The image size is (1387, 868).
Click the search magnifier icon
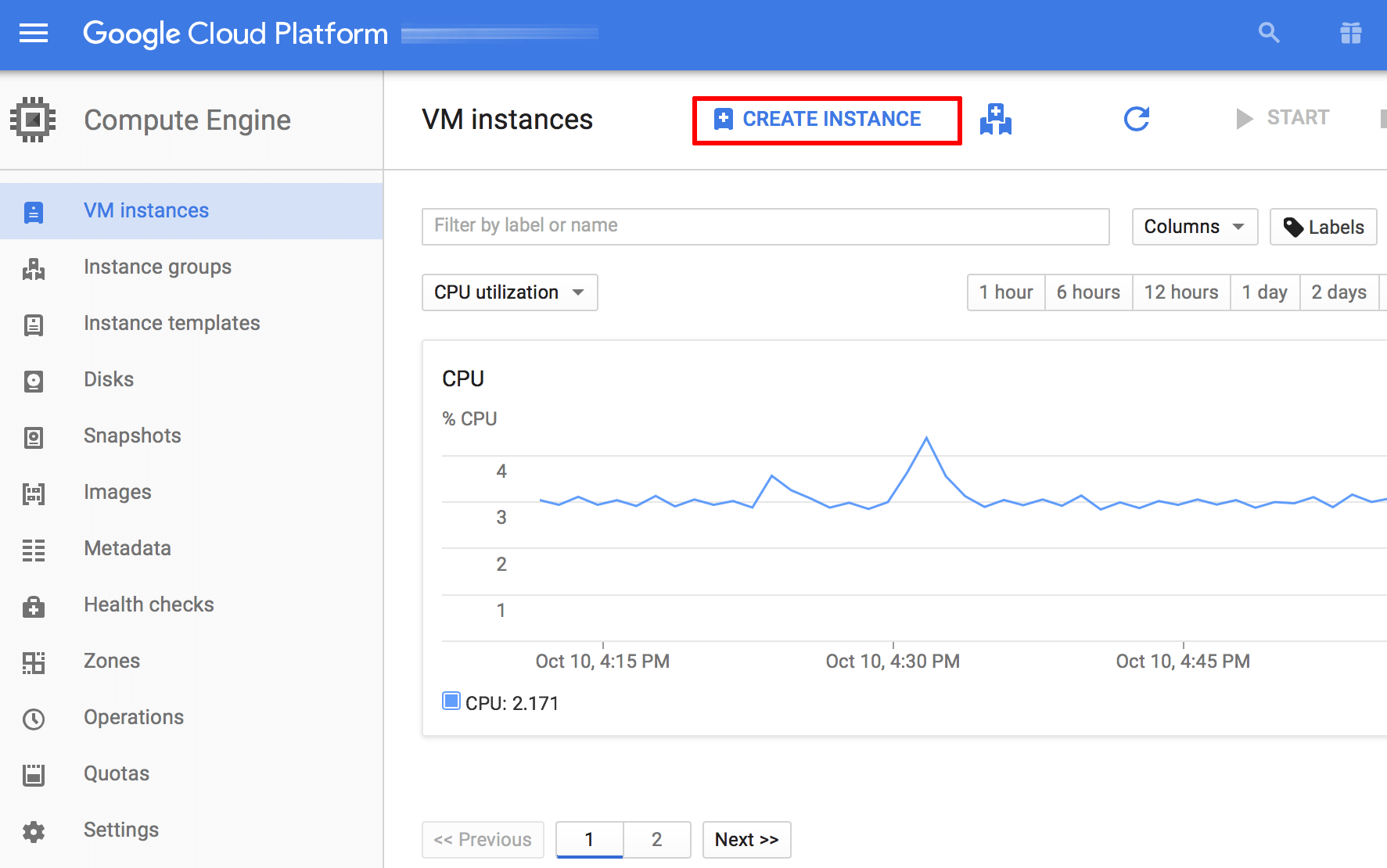(x=1268, y=33)
